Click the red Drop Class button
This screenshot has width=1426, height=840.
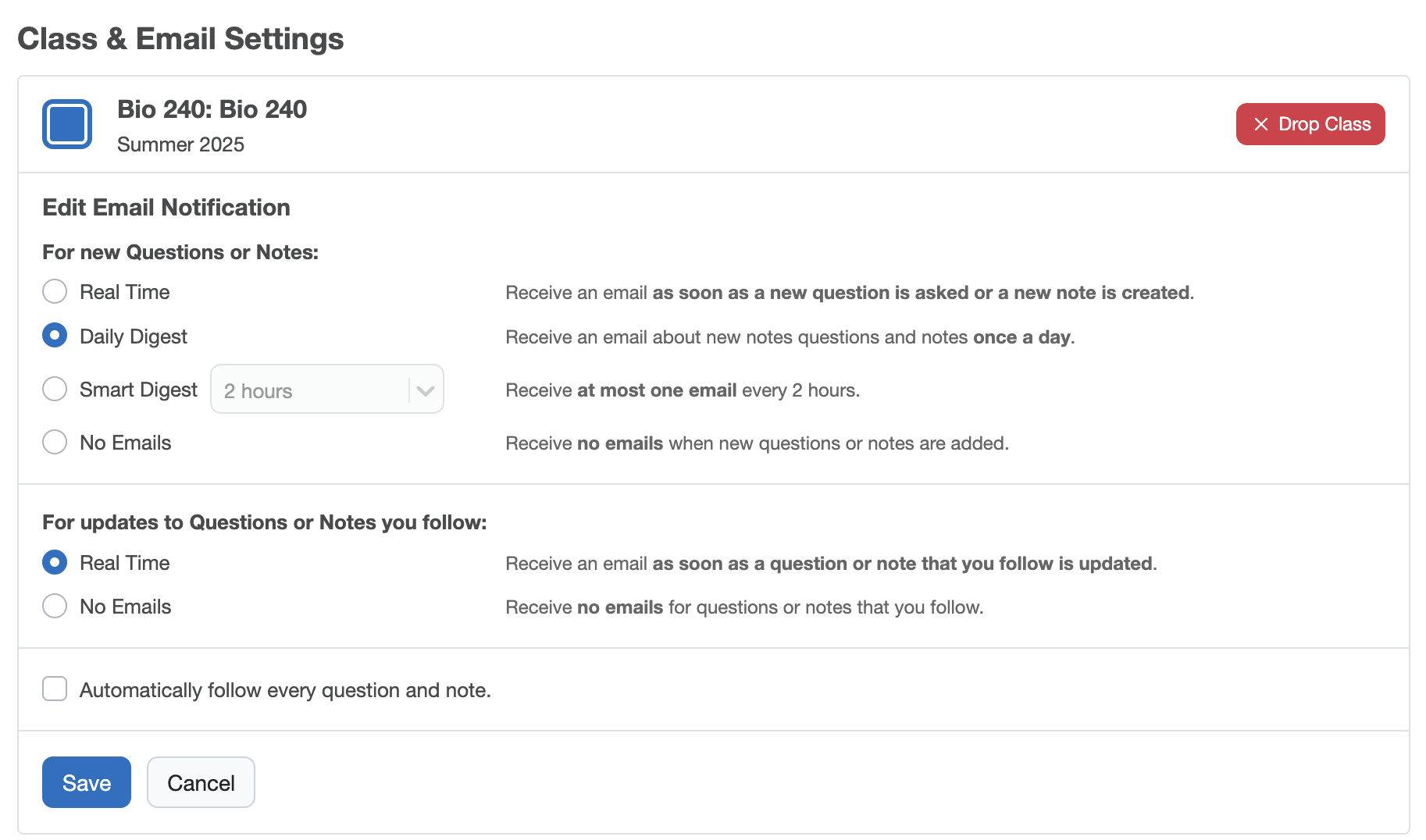(1310, 124)
